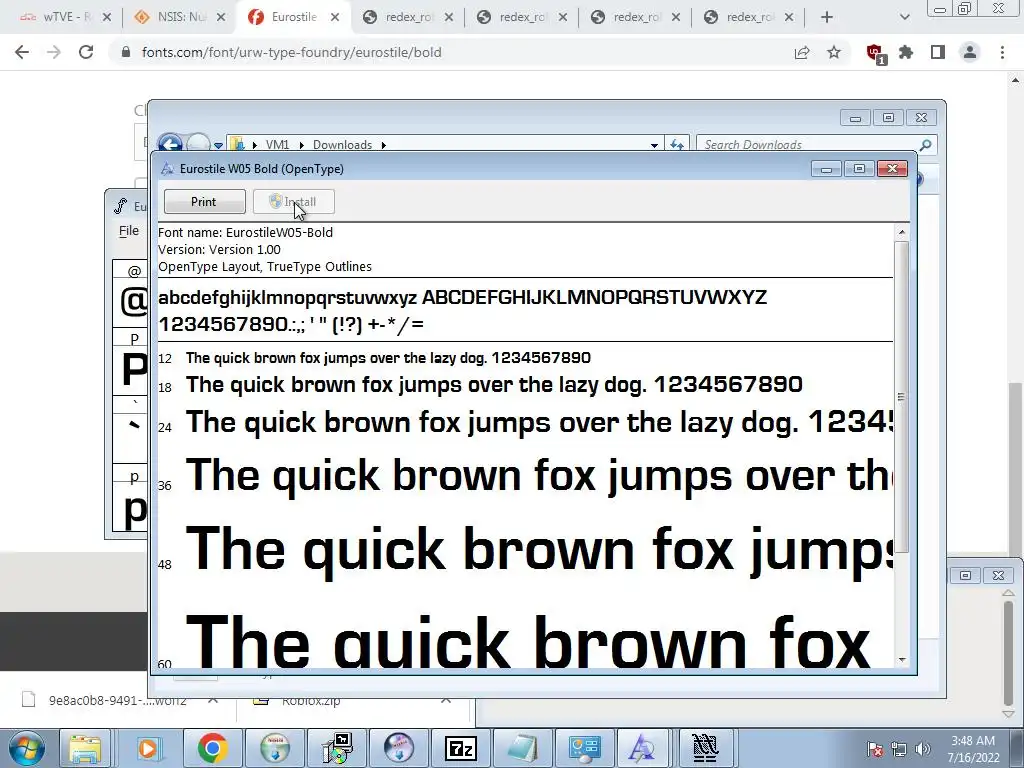1024x768 pixels.
Task: Reload the fonts.com page
Action: click(x=86, y=52)
